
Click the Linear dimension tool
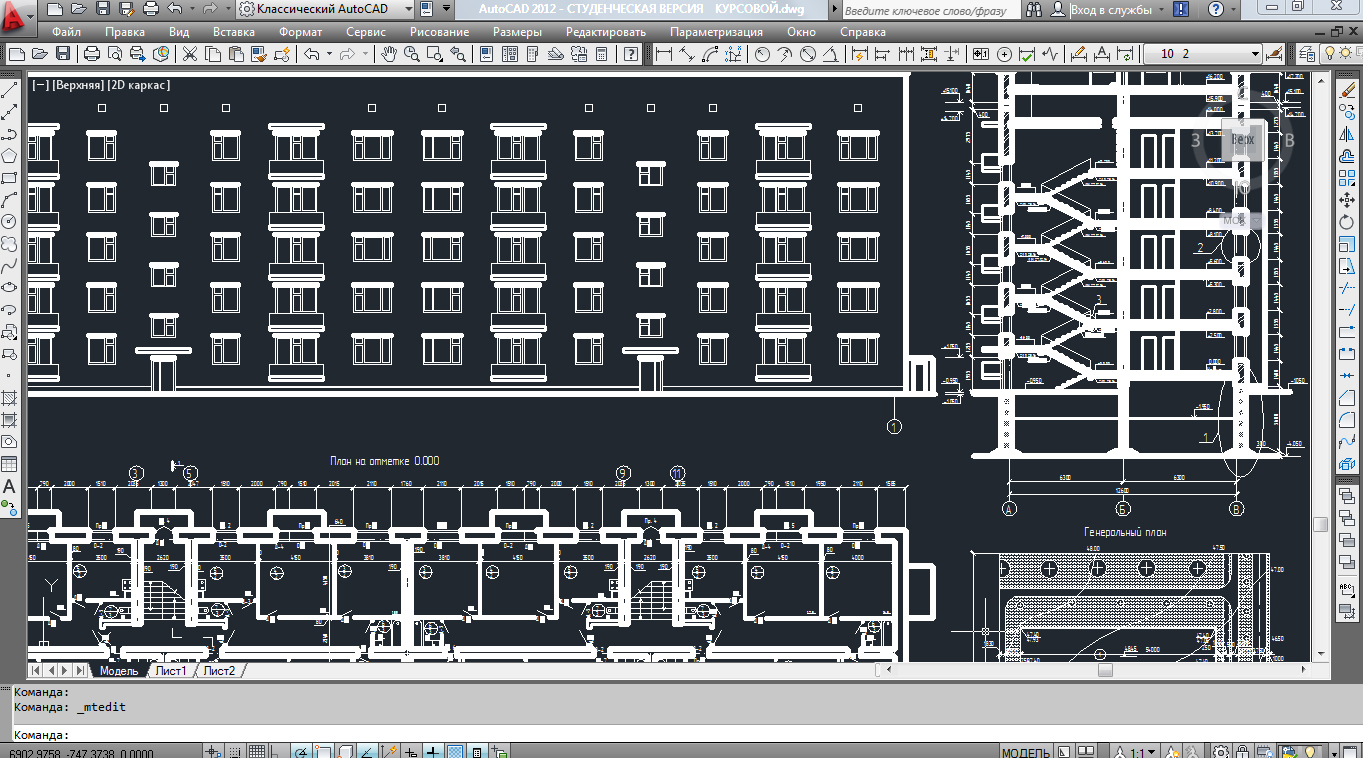click(663, 54)
